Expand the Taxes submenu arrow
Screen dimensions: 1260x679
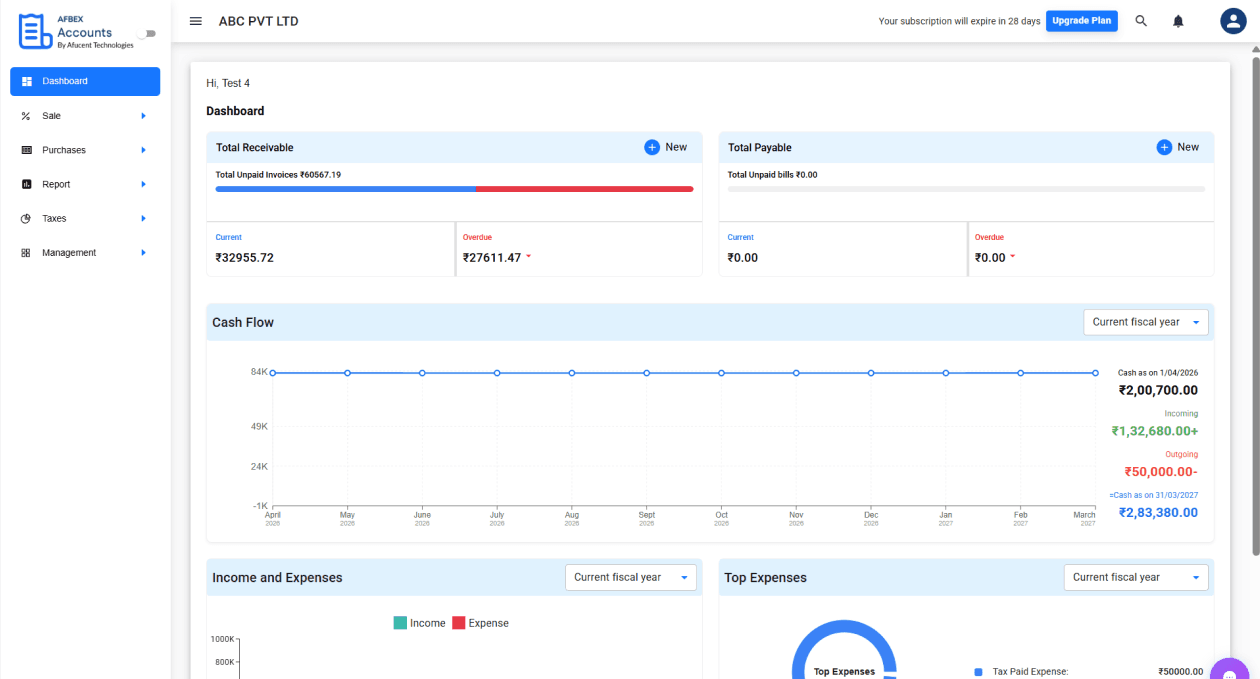click(x=143, y=218)
